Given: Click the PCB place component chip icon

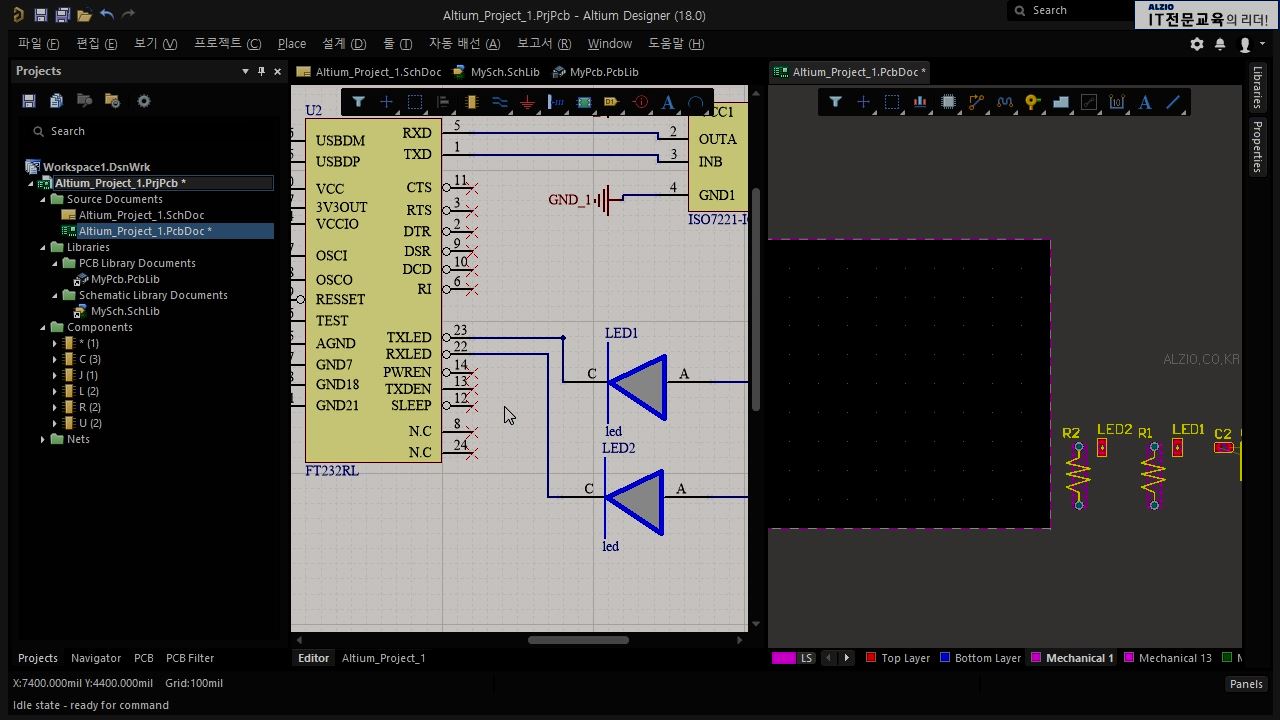Looking at the screenshot, I should 949,102.
